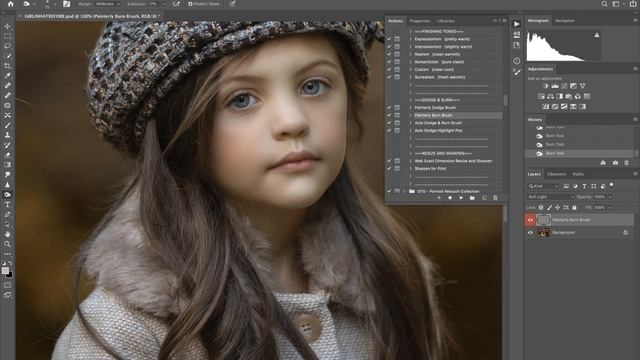The height and width of the screenshot is (360, 640).
Task: Toggle dialog box for Cubism action
Action: [397, 69]
